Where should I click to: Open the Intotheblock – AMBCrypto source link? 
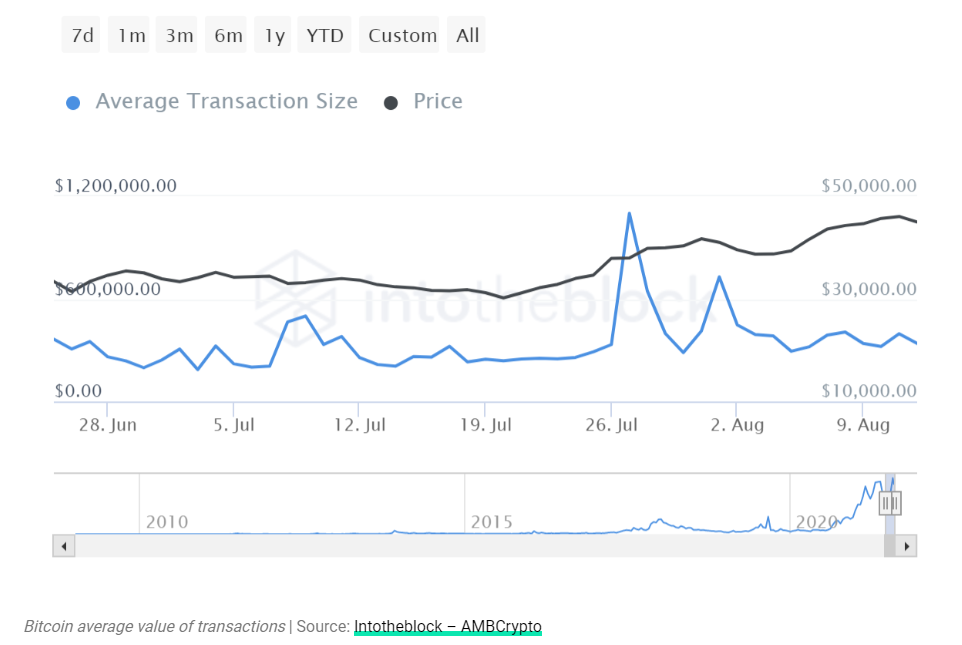coord(448,627)
